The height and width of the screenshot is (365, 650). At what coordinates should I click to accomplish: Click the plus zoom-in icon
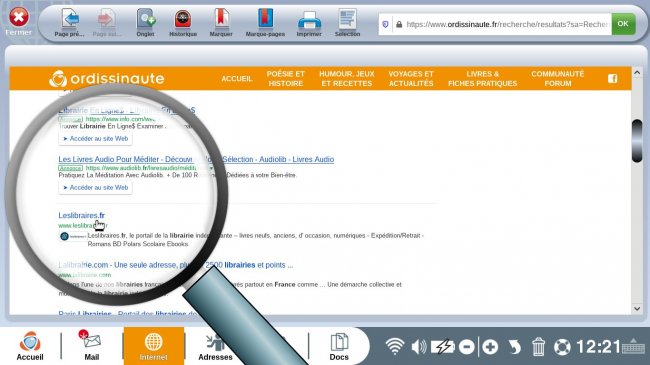point(490,347)
